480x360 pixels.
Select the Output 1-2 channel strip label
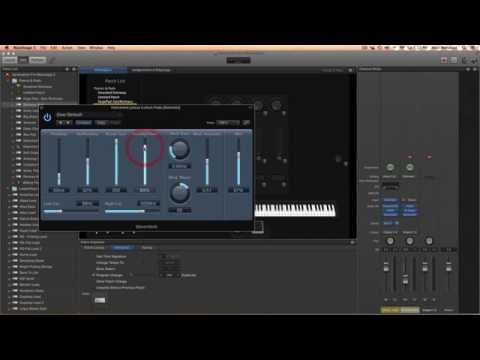click(x=429, y=310)
